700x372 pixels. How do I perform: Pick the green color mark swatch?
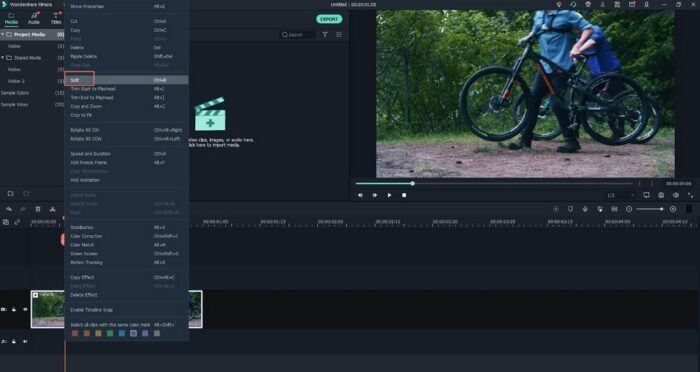pos(110,333)
